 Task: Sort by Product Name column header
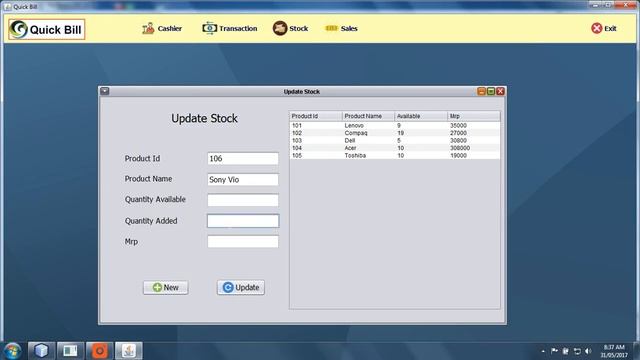click(x=368, y=116)
